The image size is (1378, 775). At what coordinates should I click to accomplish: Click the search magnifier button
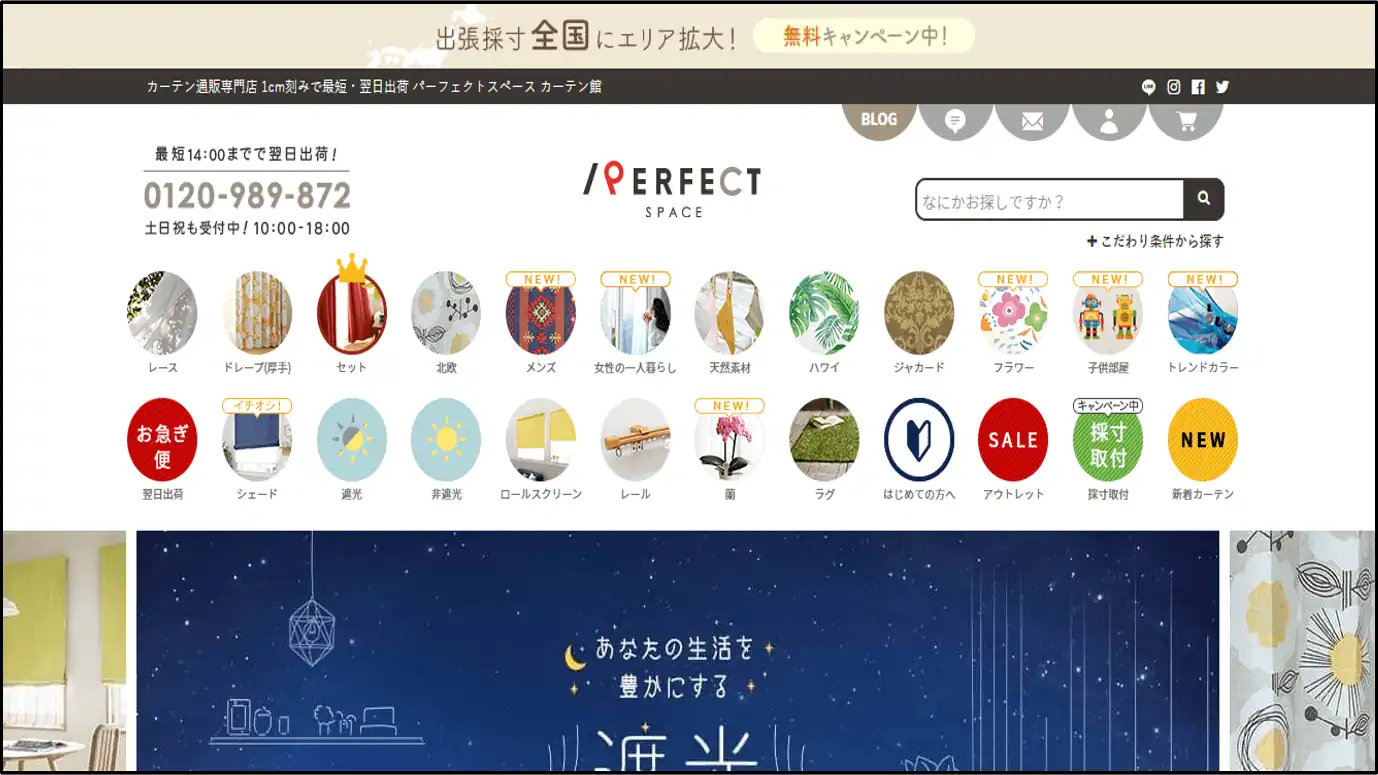pyautogui.click(x=1204, y=199)
